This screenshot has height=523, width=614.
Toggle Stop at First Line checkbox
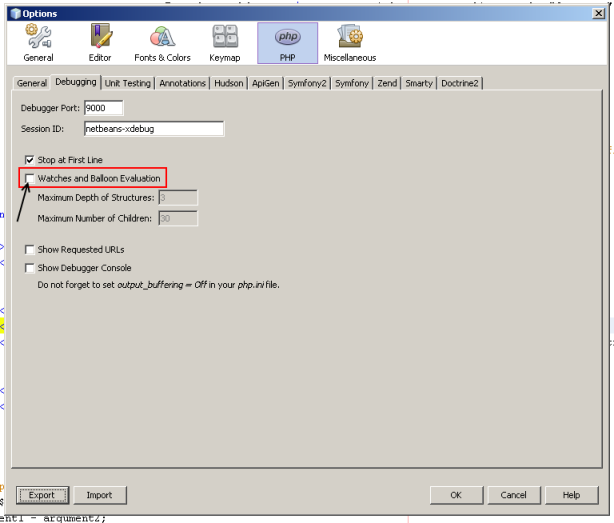click(30, 160)
